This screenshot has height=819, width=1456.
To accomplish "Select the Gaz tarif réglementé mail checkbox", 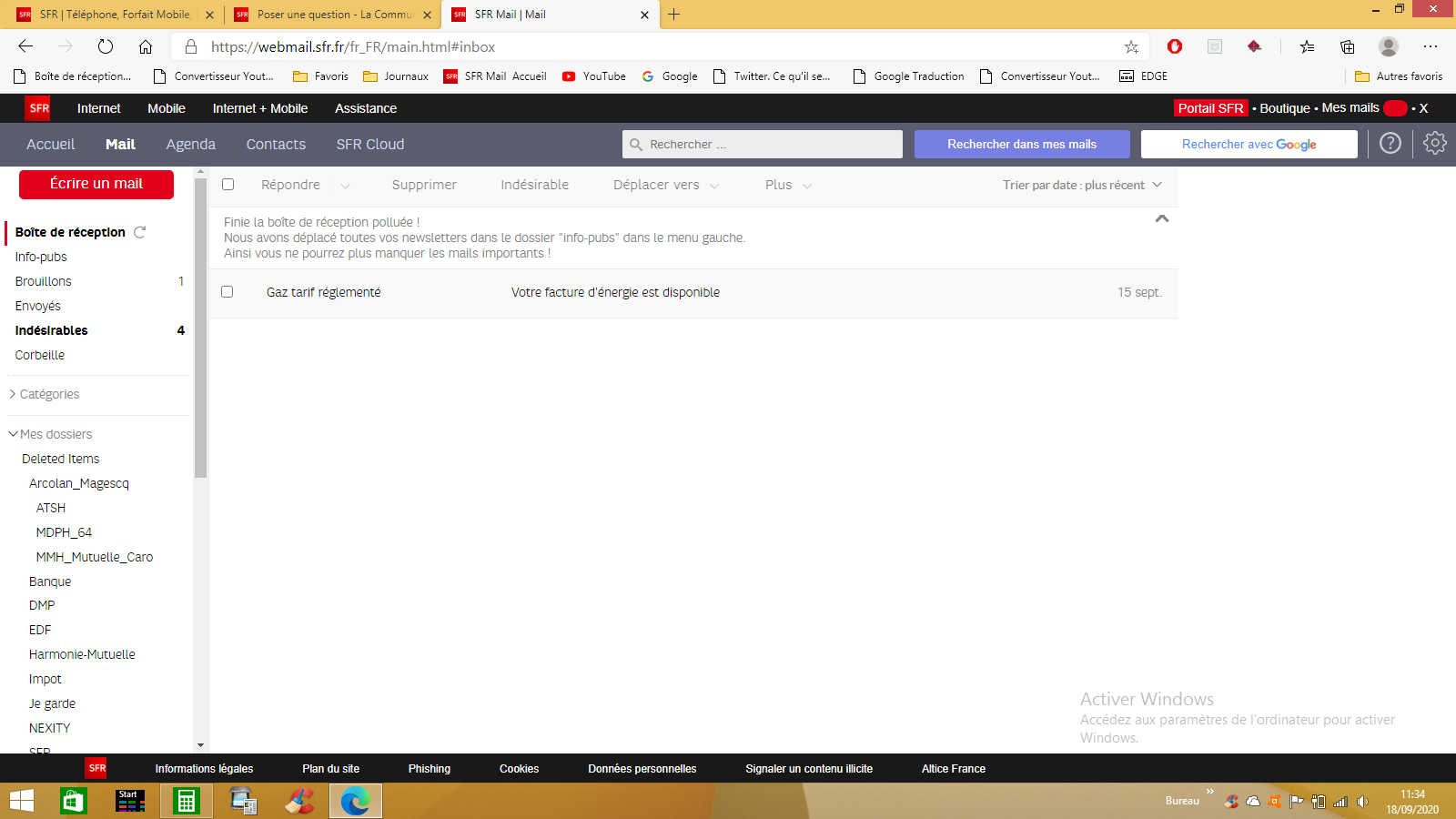I will (227, 292).
